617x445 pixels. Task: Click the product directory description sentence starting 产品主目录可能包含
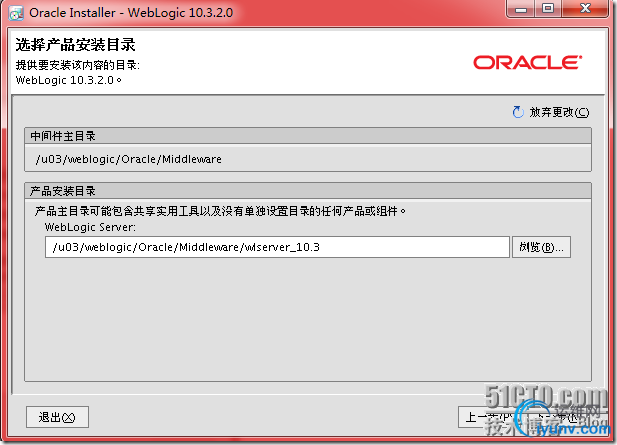click(x=220, y=211)
